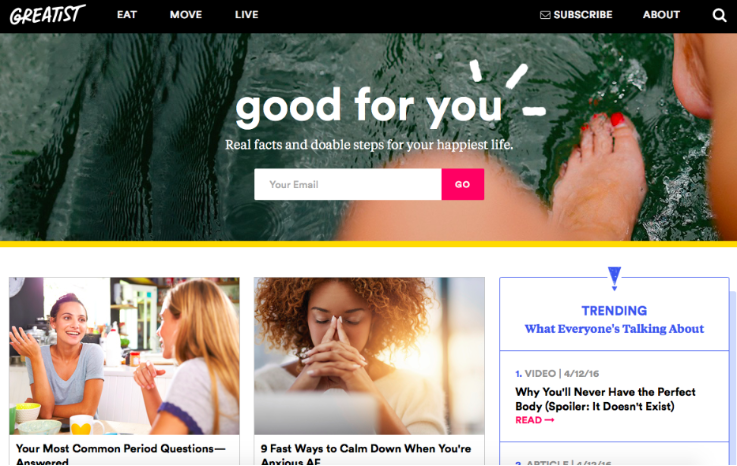Click the SUBSCRIBE link
This screenshot has width=737, height=466.
click(x=582, y=15)
